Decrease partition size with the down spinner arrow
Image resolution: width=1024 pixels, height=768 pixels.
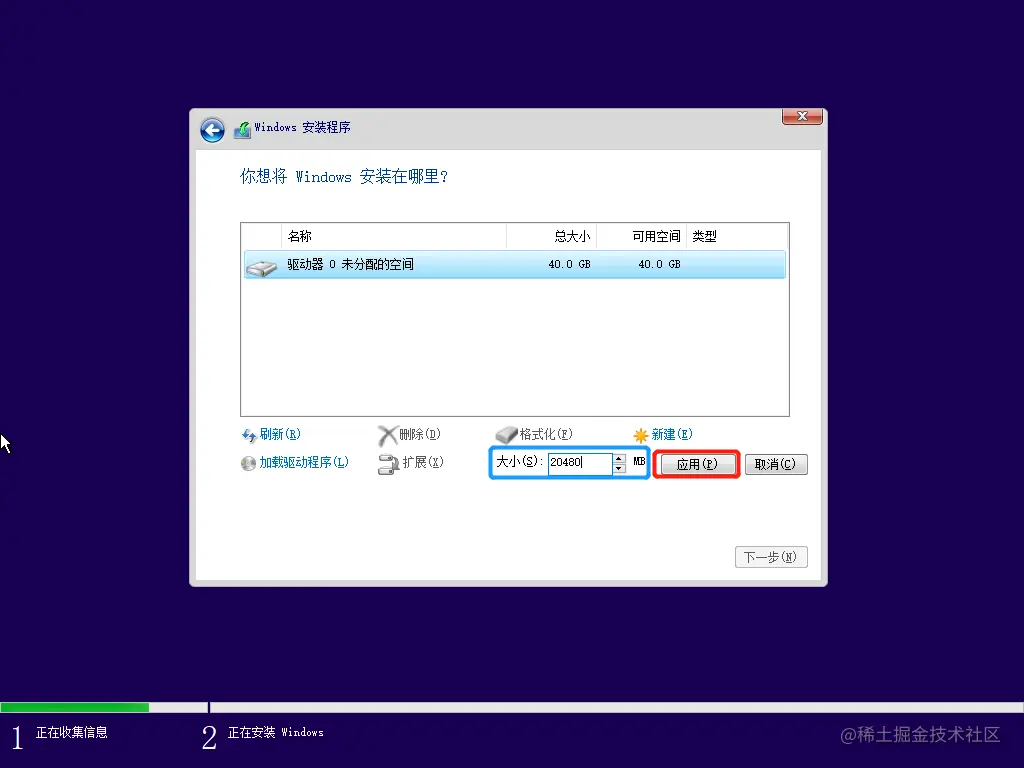619,468
